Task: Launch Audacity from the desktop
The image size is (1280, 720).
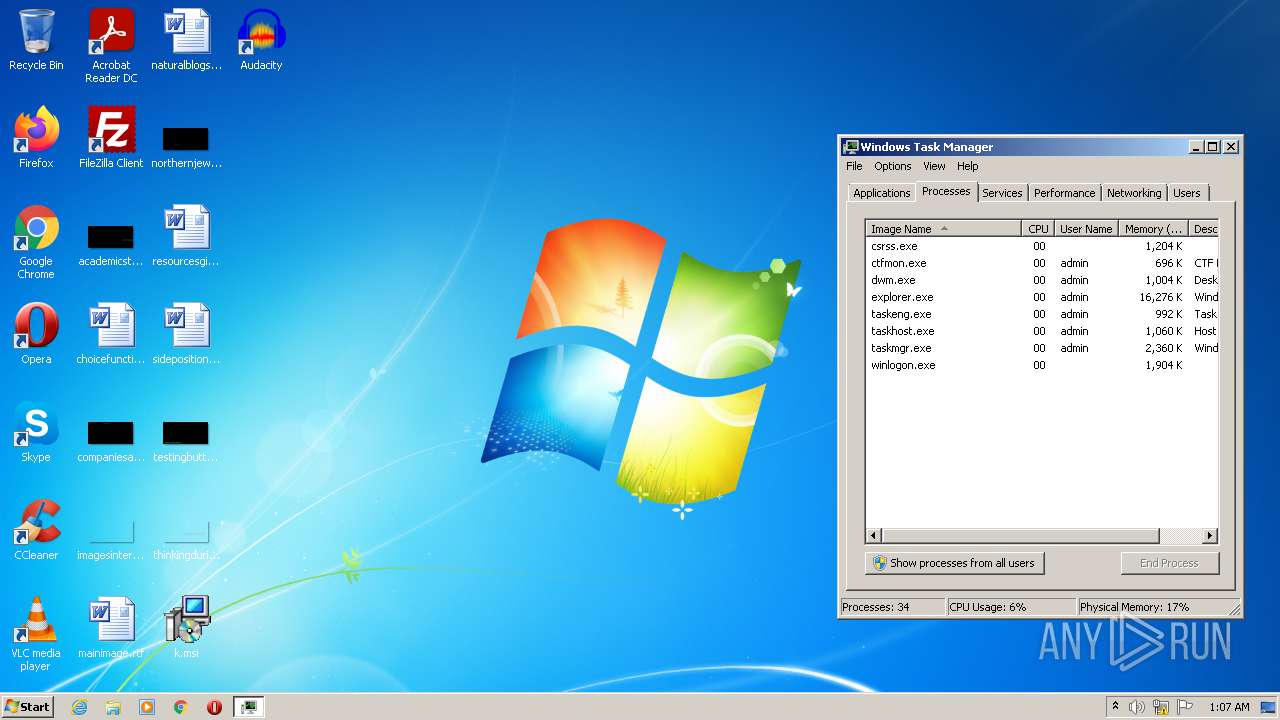Action: pyautogui.click(x=261, y=40)
